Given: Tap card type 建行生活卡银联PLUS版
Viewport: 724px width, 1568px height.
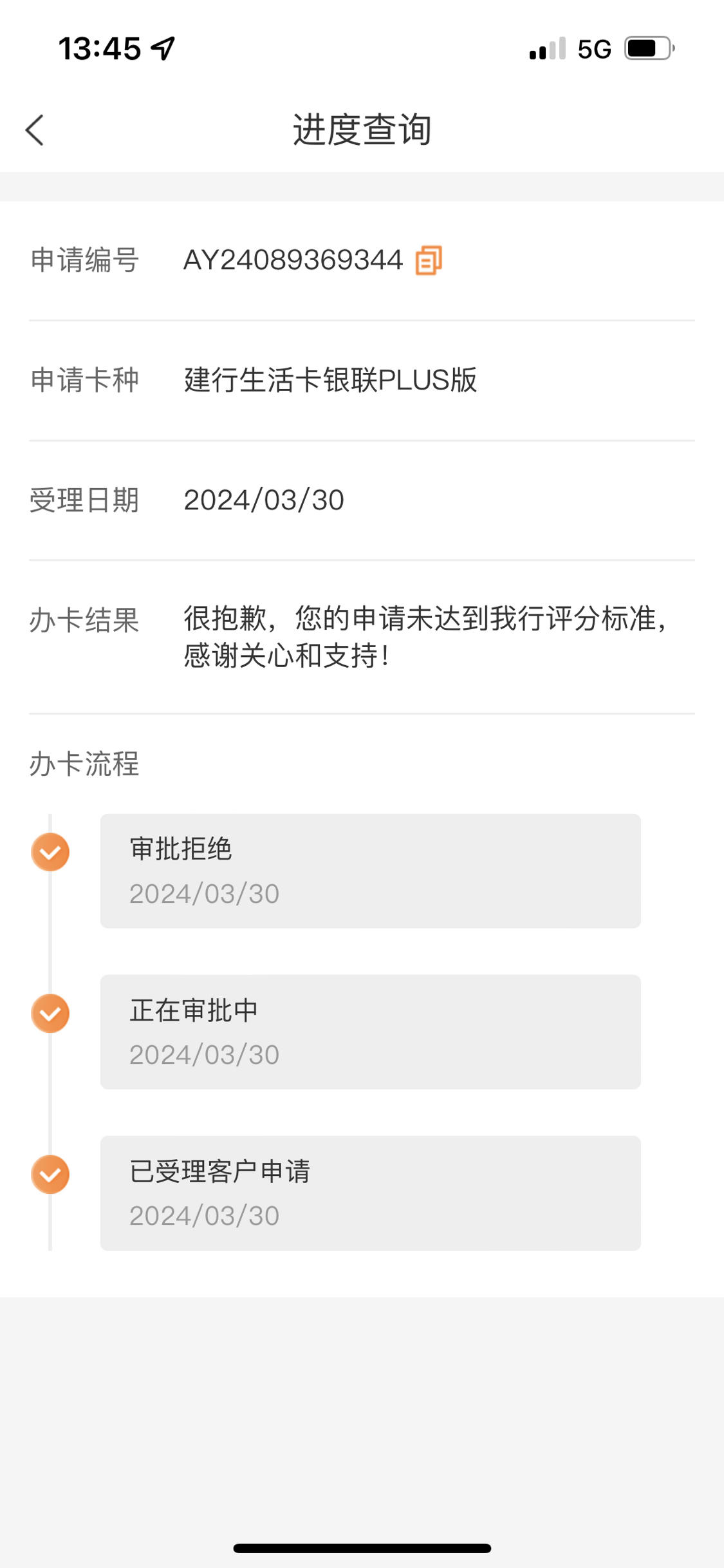Looking at the screenshot, I should (x=331, y=380).
